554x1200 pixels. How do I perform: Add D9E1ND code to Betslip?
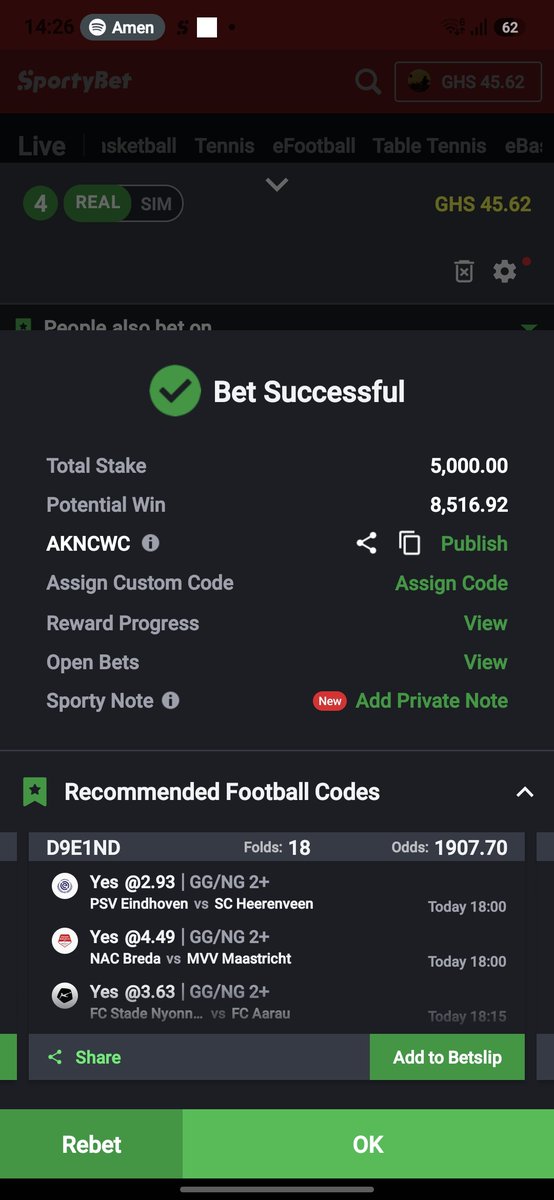click(447, 1057)
